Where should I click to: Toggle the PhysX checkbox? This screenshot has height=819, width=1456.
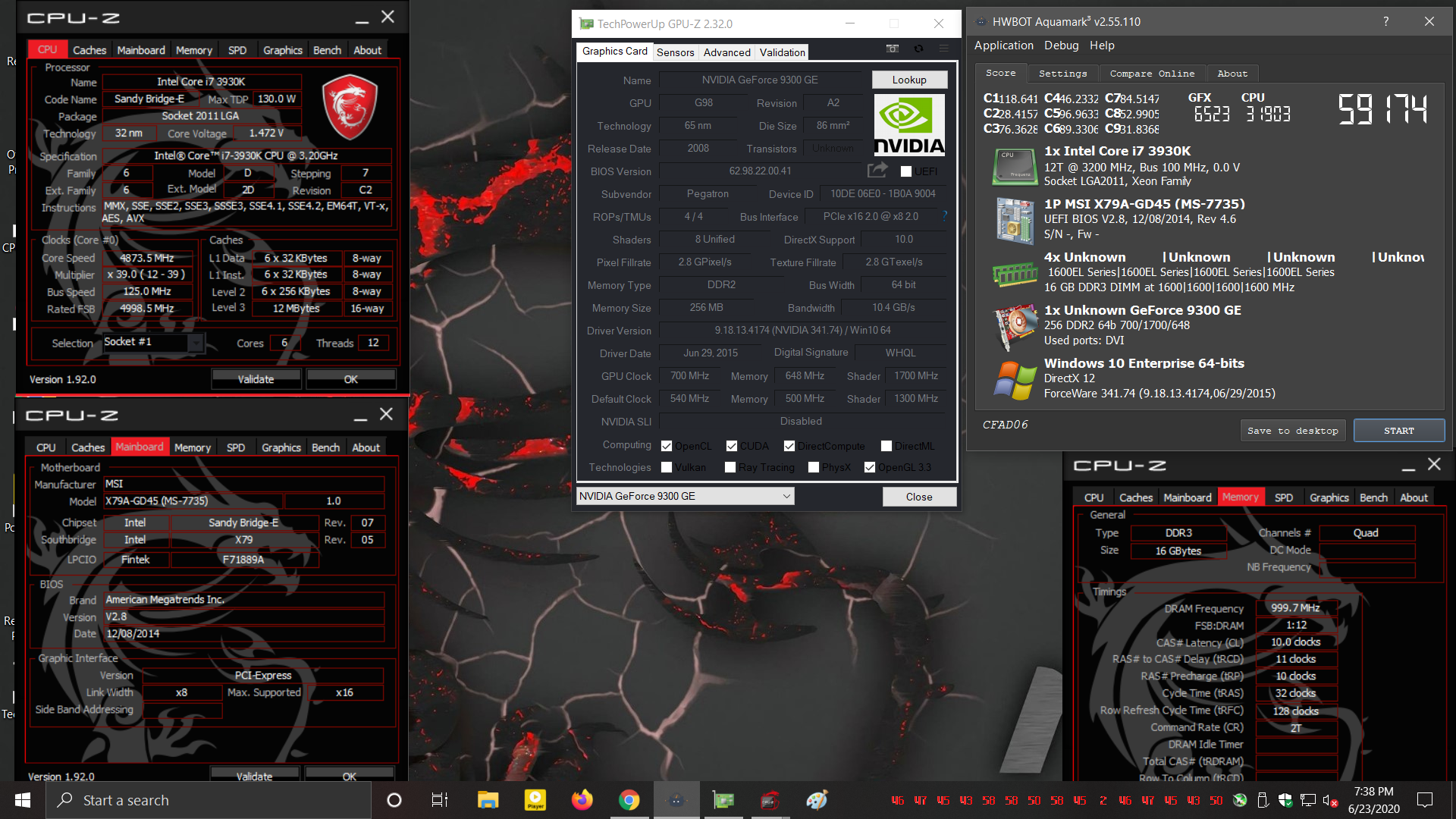click(814, 467)
